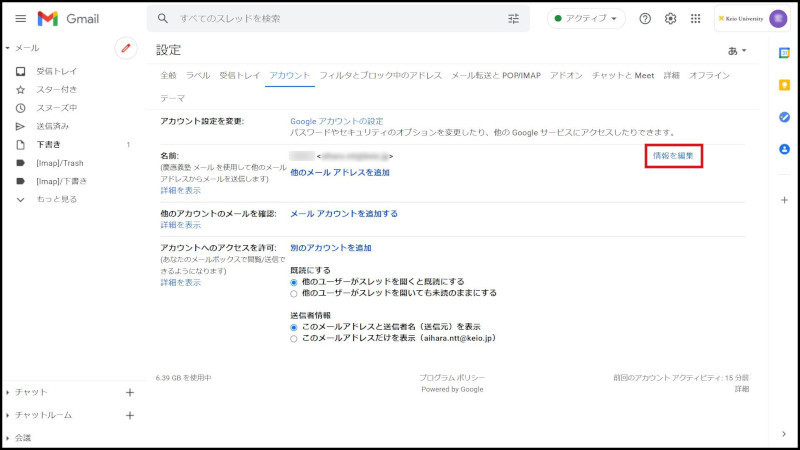Open the input language あ dropdown
800x450 pixels.
735,50
